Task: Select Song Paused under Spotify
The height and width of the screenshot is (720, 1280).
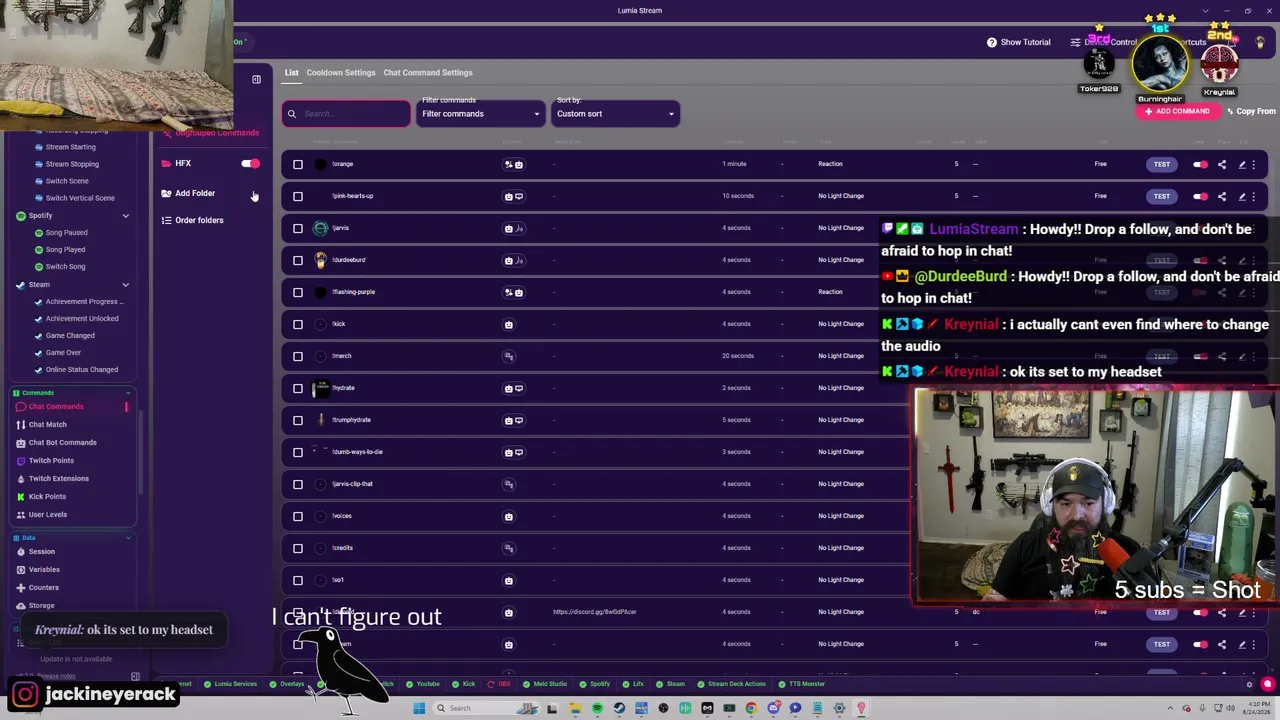Action: 66,233
